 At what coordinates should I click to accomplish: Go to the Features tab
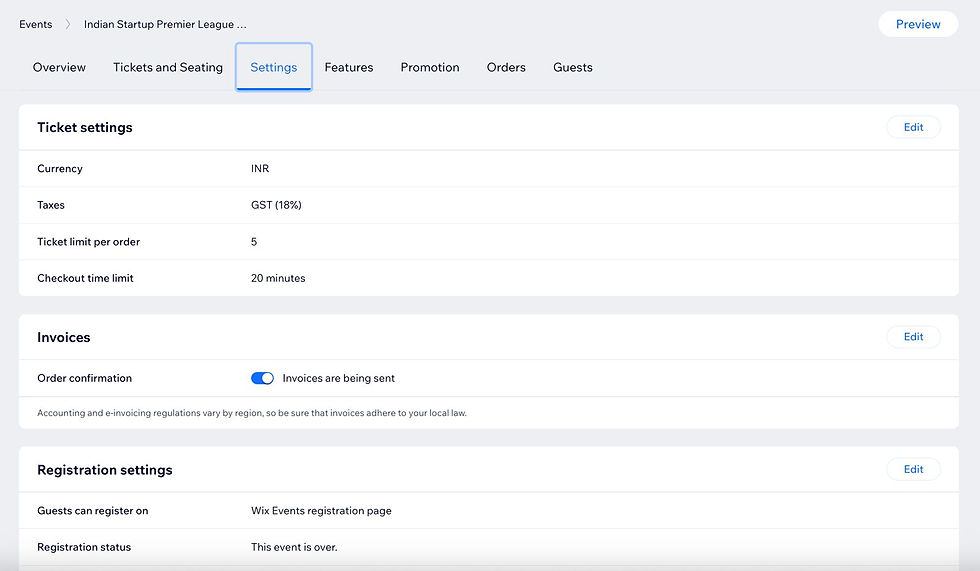coord(349,67)
